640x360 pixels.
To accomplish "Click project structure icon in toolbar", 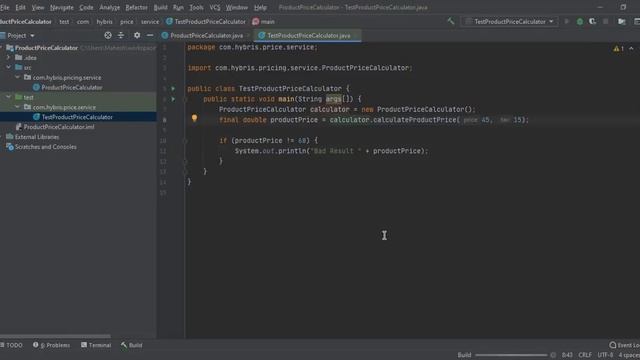I will (x=622, y=21).
